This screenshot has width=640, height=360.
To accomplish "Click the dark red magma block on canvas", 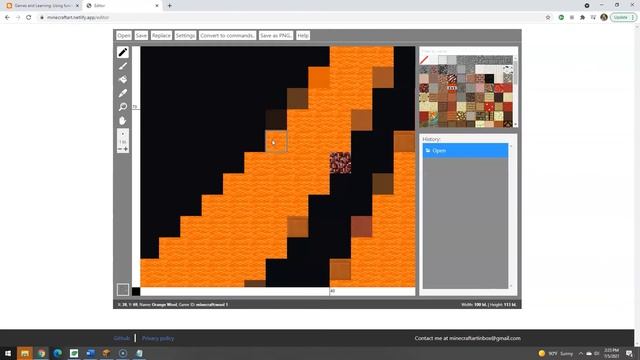I will (340, 163).
